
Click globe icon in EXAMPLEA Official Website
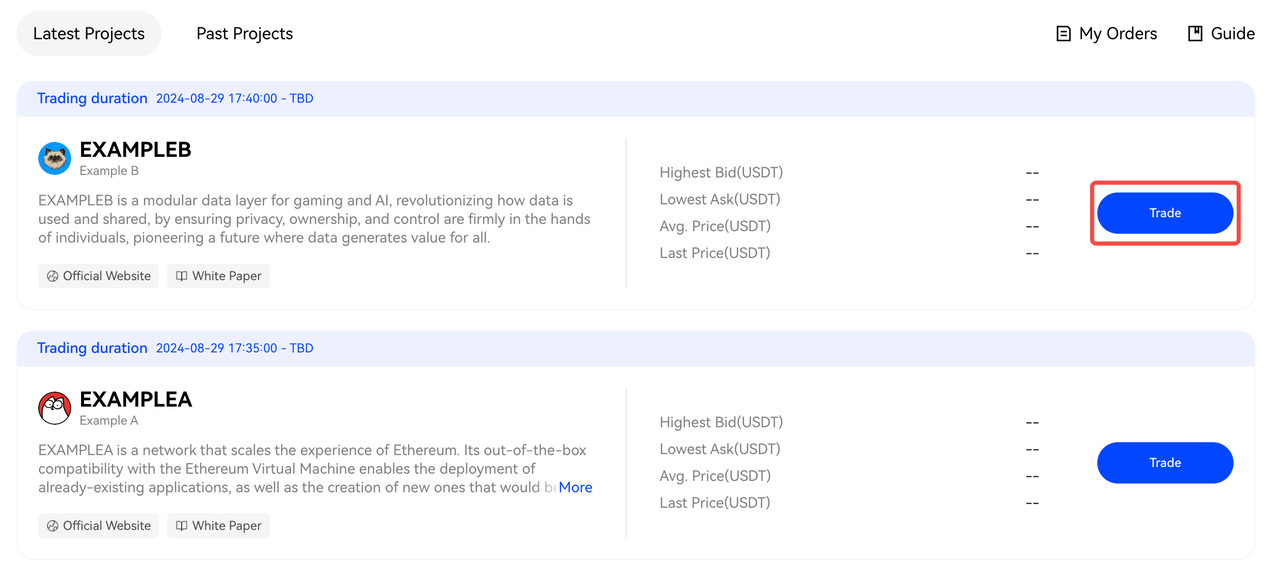(53, 526)
